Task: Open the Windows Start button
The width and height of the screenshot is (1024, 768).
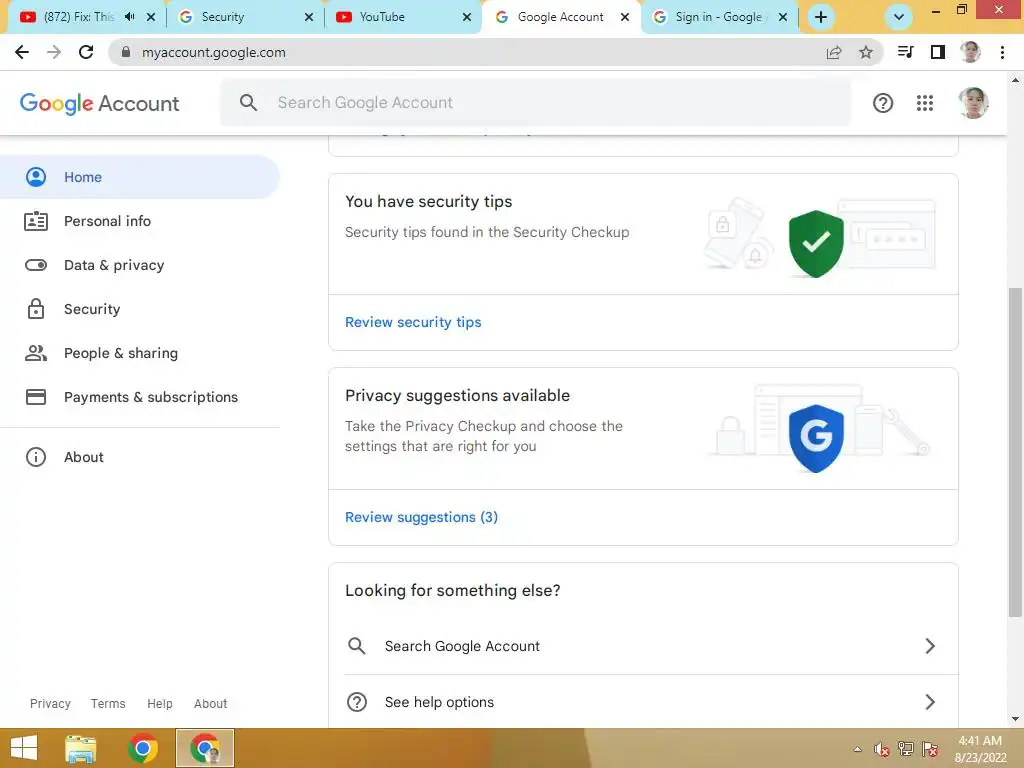Action: click(x=24, y=748)
